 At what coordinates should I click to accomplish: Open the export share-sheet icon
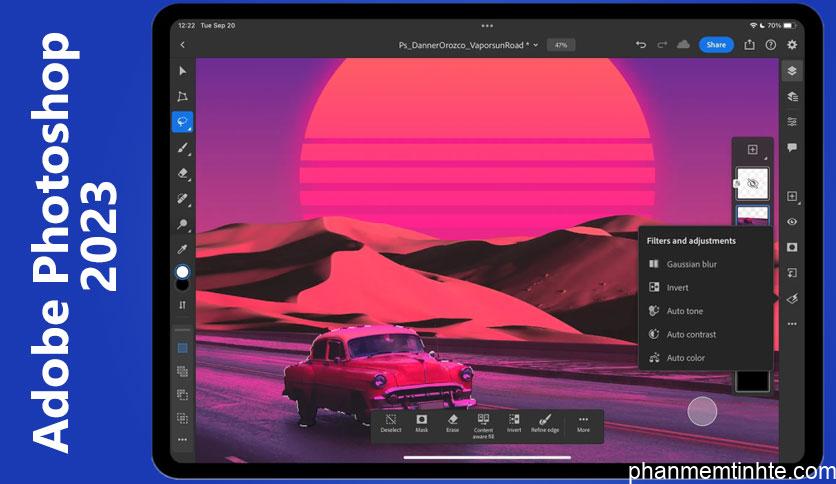[750, 45]
